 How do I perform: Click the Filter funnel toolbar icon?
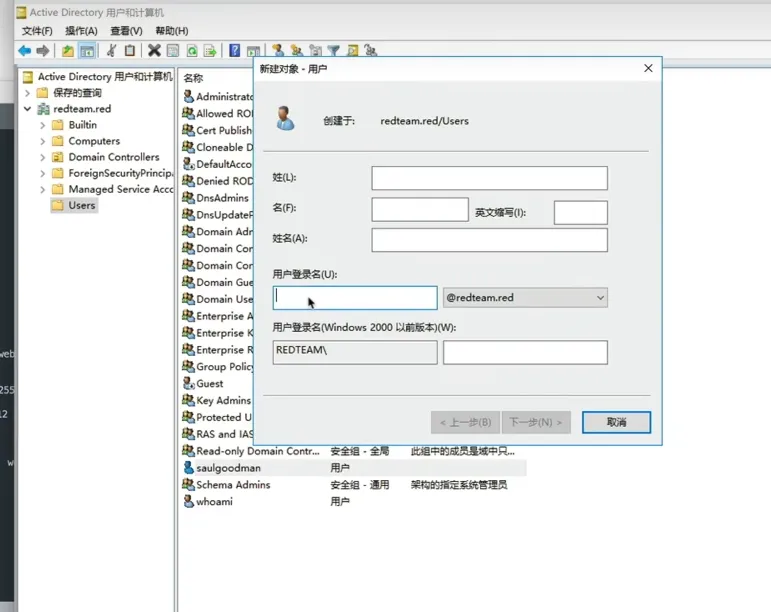pyautogui.click(x=334, y=50)
